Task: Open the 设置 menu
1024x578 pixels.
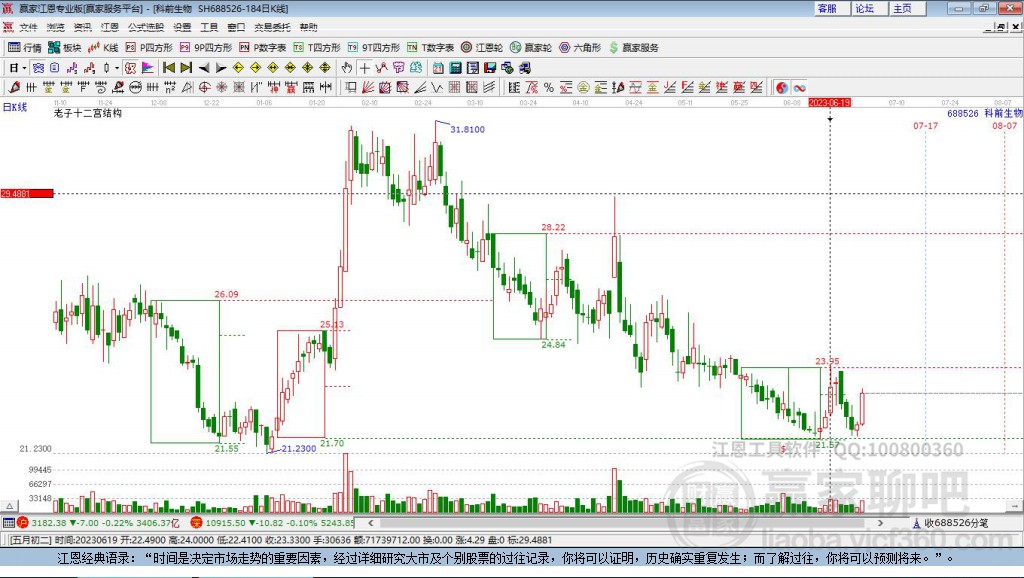Action: point(182,27)
